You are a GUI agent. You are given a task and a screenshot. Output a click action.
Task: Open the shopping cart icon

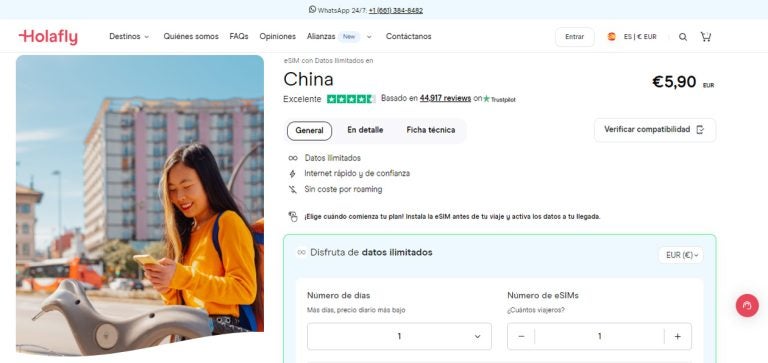point(705,37)
